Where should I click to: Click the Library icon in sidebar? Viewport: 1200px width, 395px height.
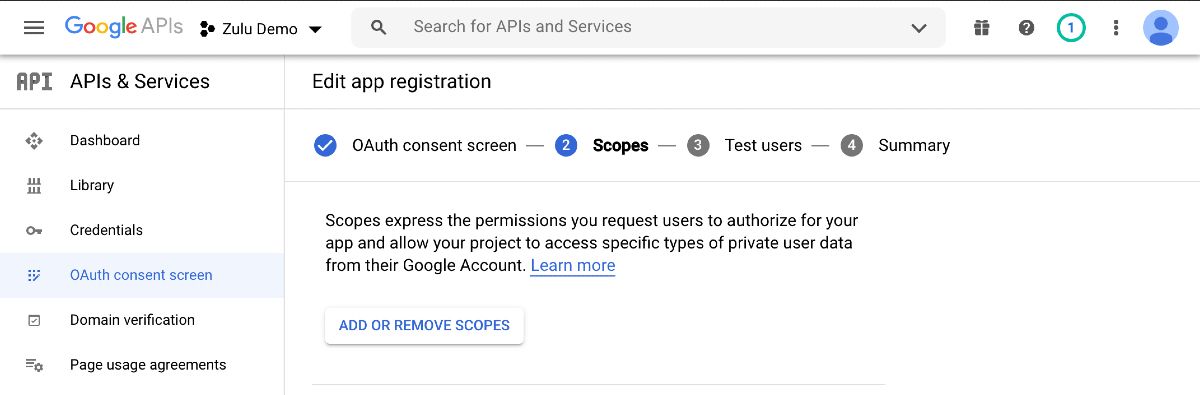pyautogui.click(x=34, y=186)
